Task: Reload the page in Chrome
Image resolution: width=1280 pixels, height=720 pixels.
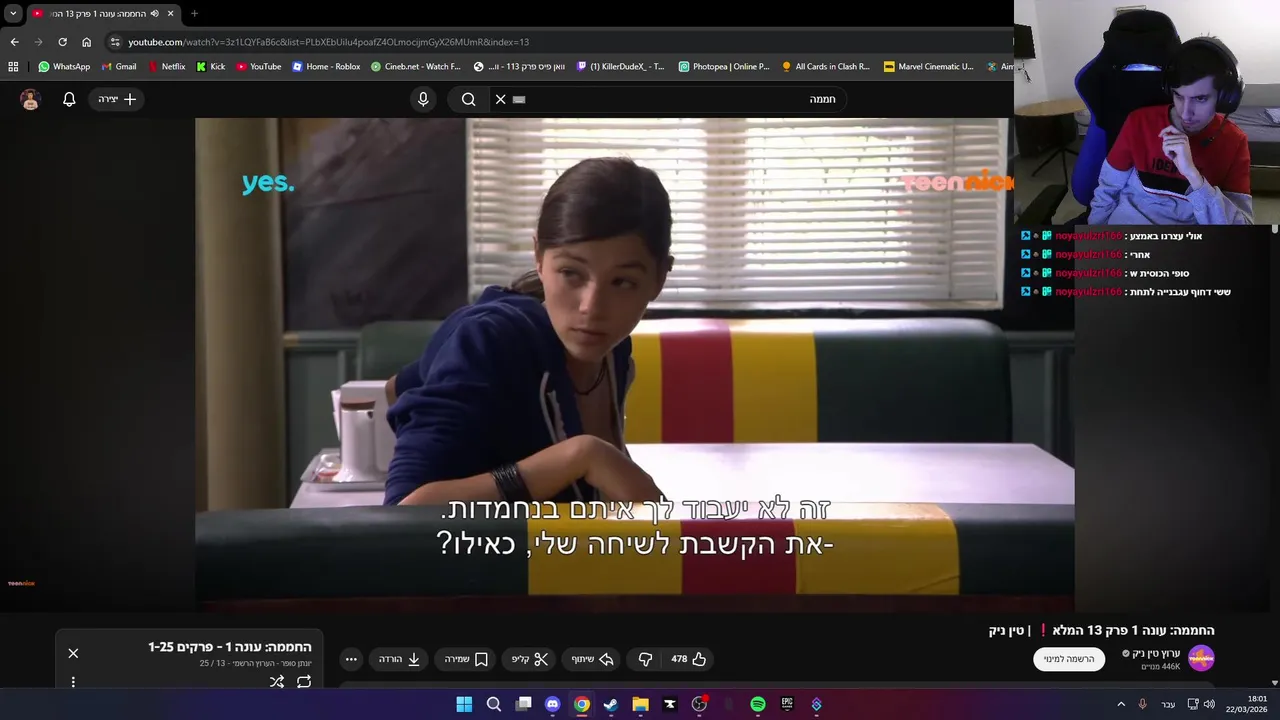Action: pos(62,42)
